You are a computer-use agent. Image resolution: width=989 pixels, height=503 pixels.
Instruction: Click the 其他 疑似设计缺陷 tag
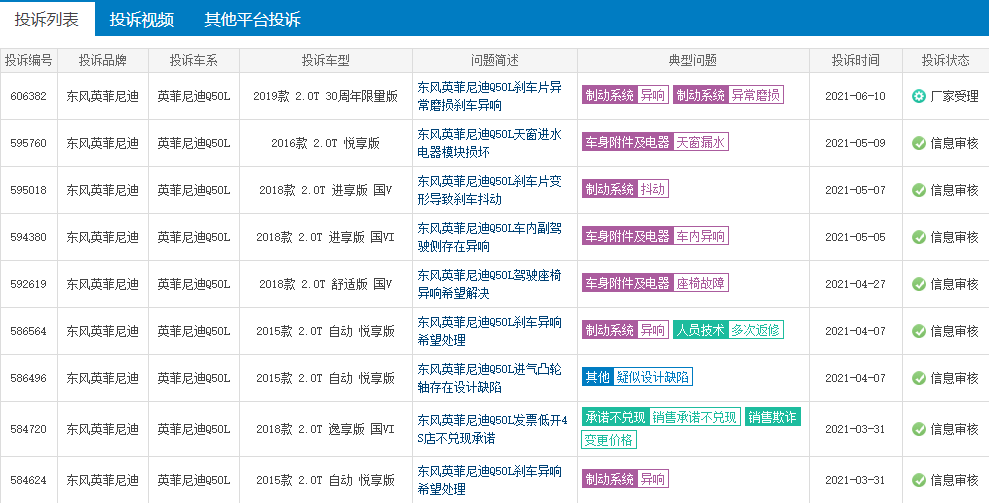pos(637,377)
